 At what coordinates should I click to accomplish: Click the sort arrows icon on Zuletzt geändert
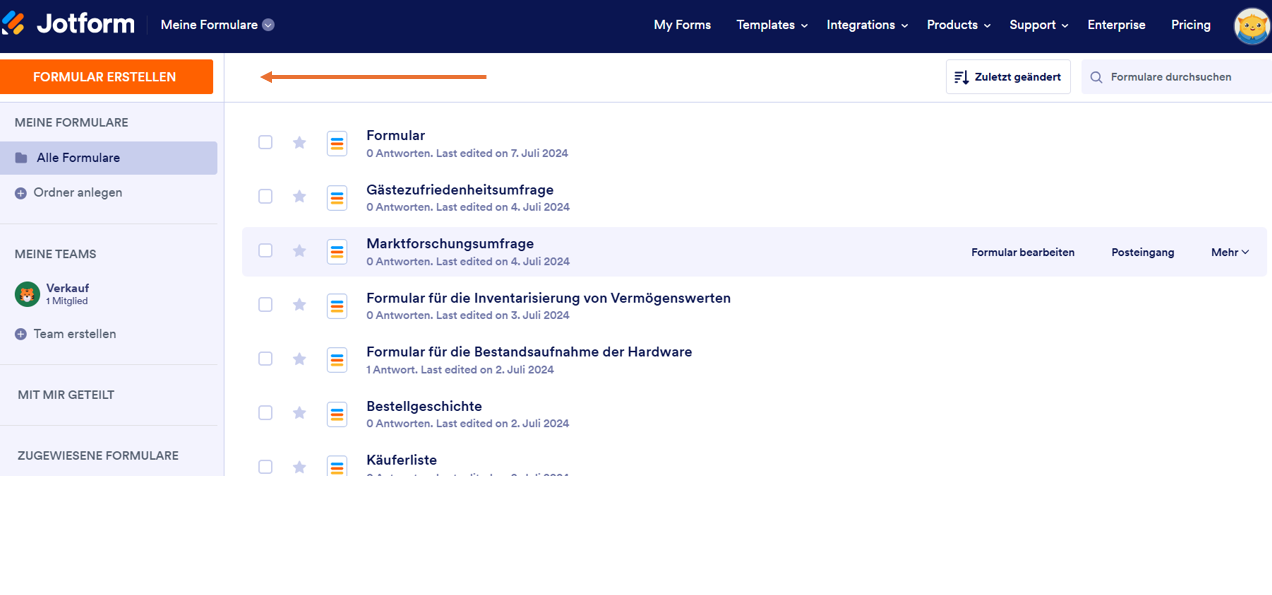coord(963,77)
